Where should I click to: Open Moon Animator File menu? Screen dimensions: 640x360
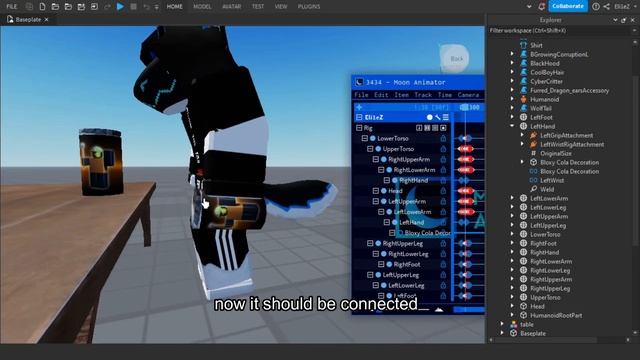[361, 95]
